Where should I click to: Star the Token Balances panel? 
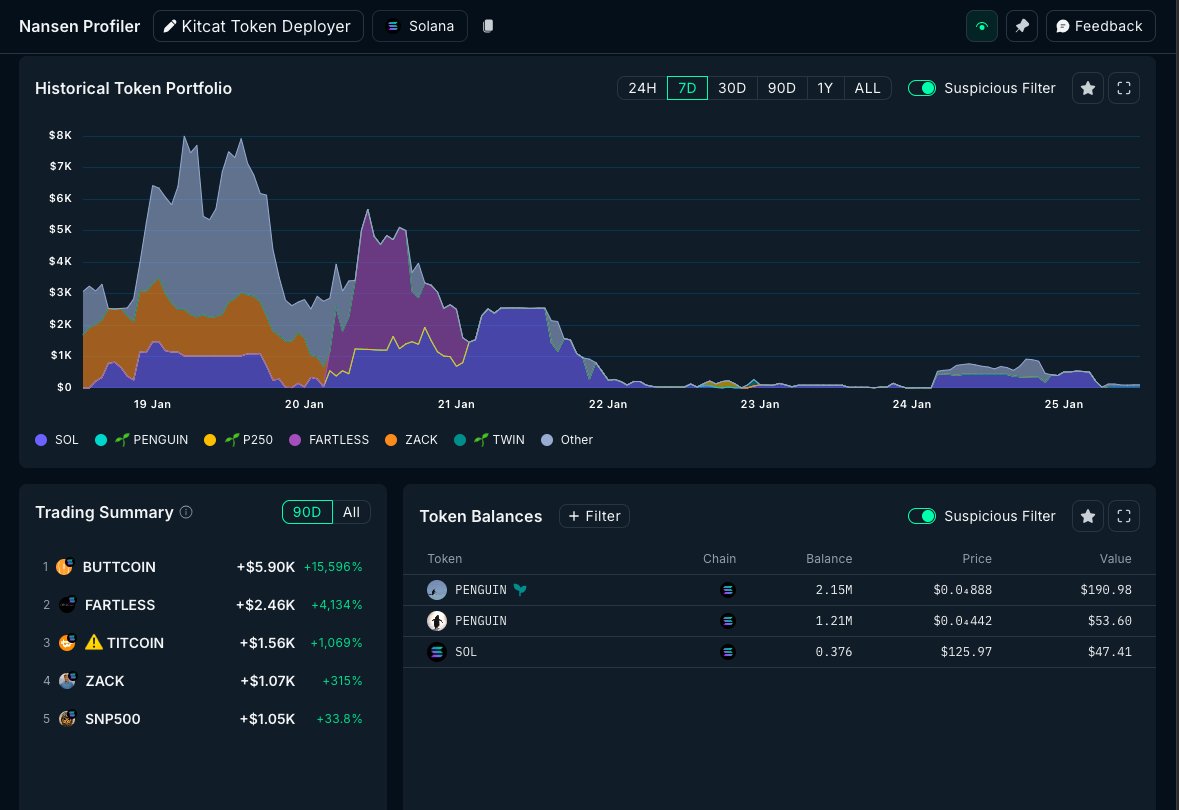[1087, 516]
